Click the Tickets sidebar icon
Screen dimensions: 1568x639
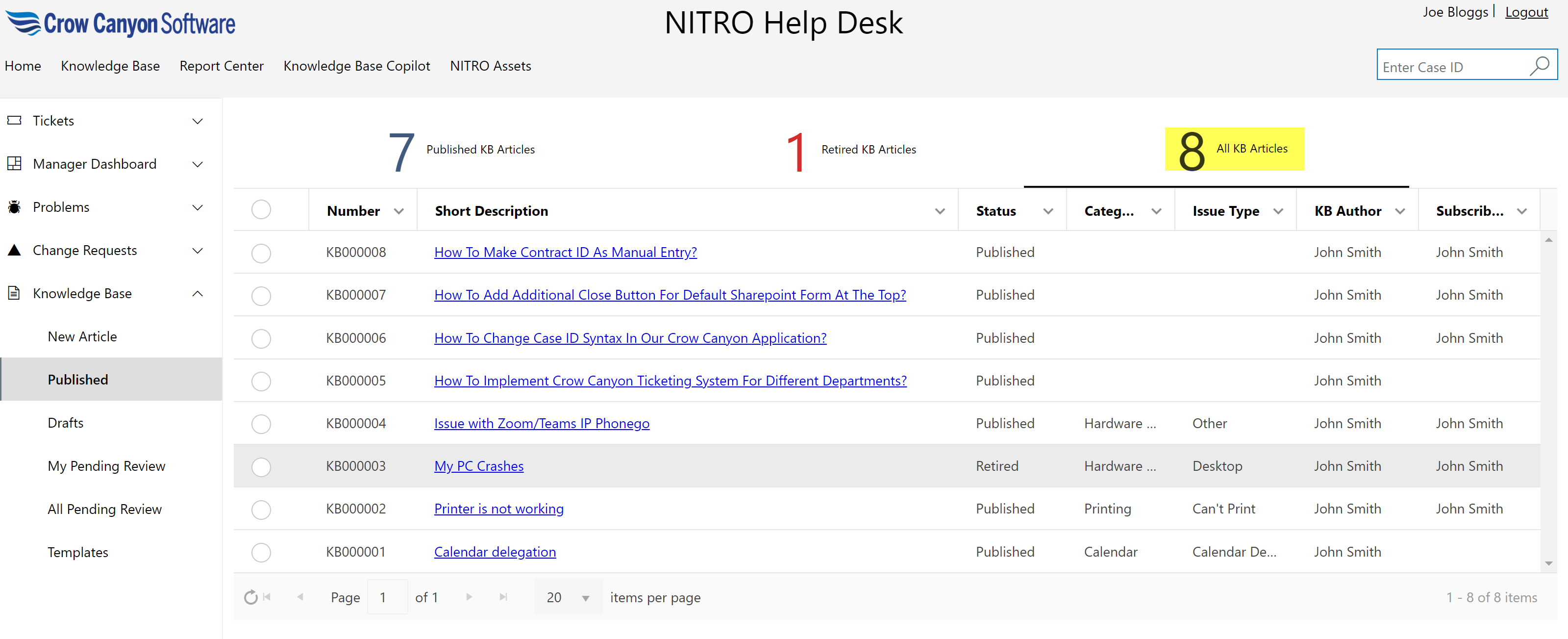pyautogui.click(x=14, y=121)
